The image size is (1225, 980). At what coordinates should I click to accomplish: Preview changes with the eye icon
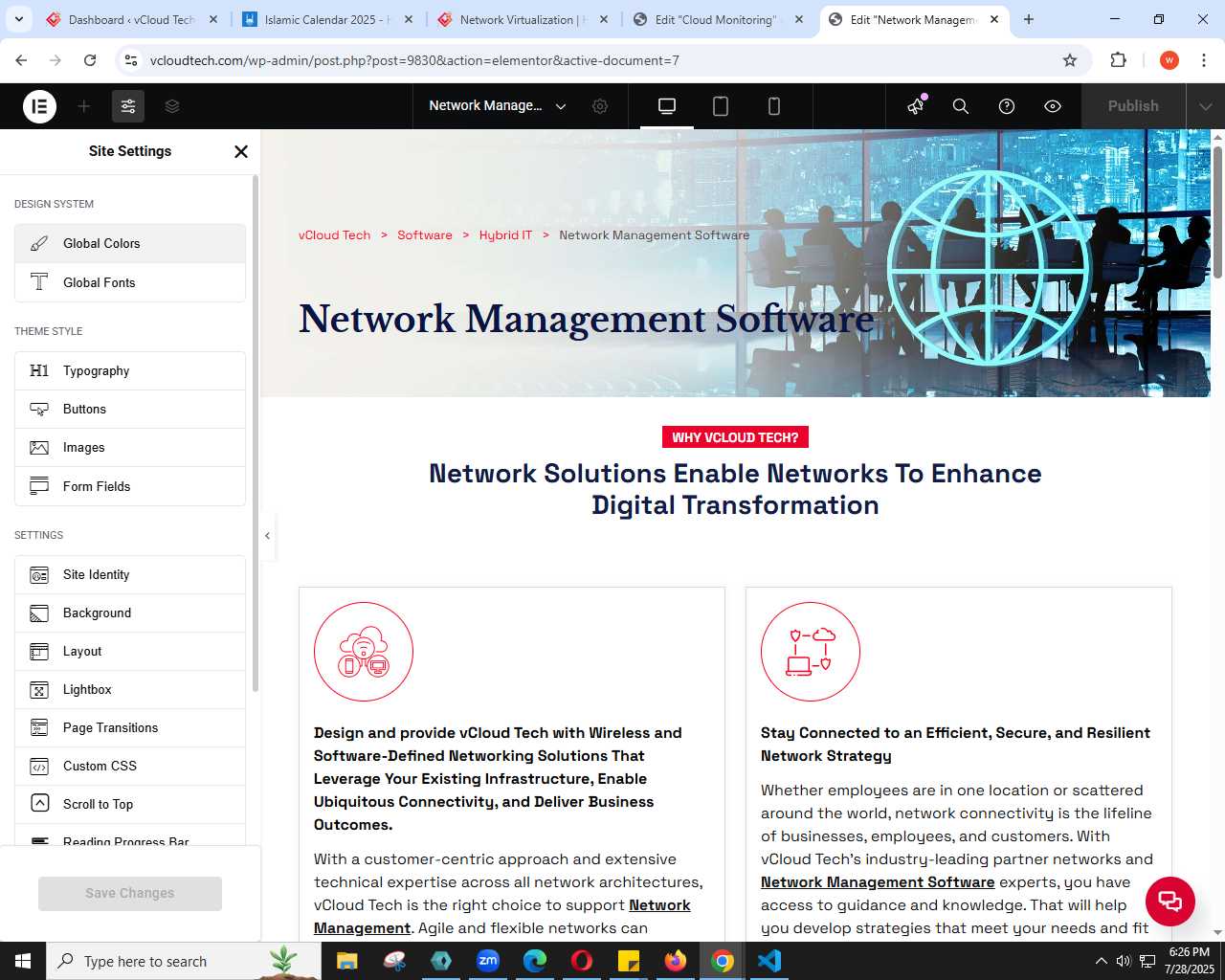(1053, 106)
